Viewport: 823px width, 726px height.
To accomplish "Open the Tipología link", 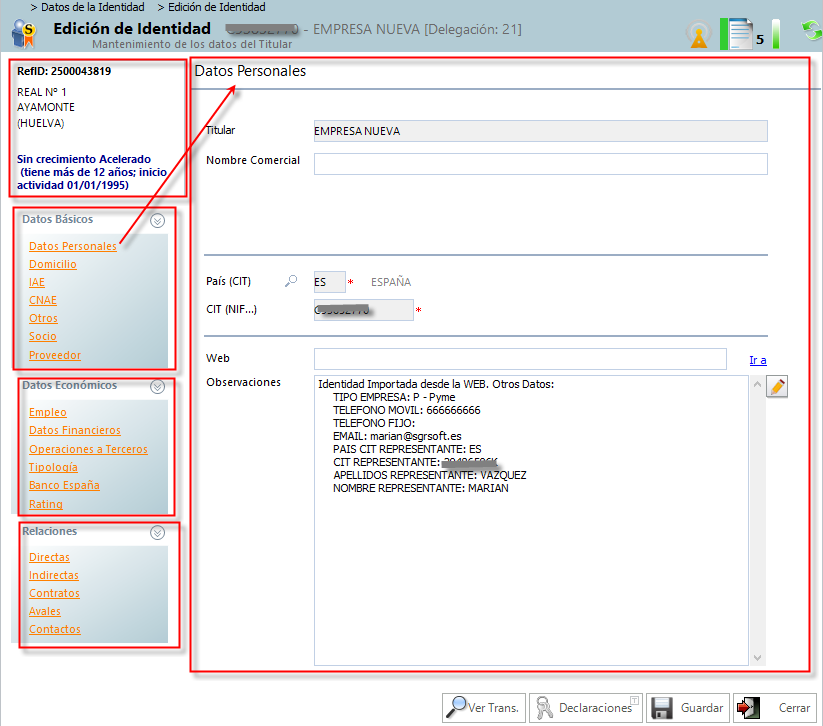I will pos(53,467).
